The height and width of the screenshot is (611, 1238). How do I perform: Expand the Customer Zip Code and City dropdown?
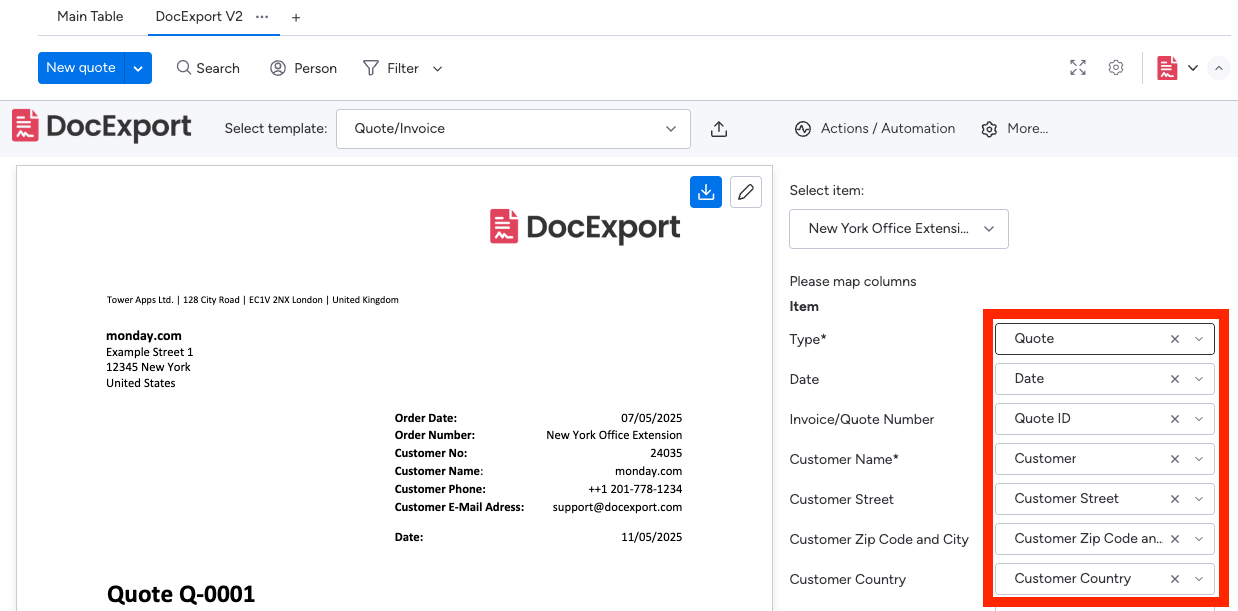[x=1199, y=539]
